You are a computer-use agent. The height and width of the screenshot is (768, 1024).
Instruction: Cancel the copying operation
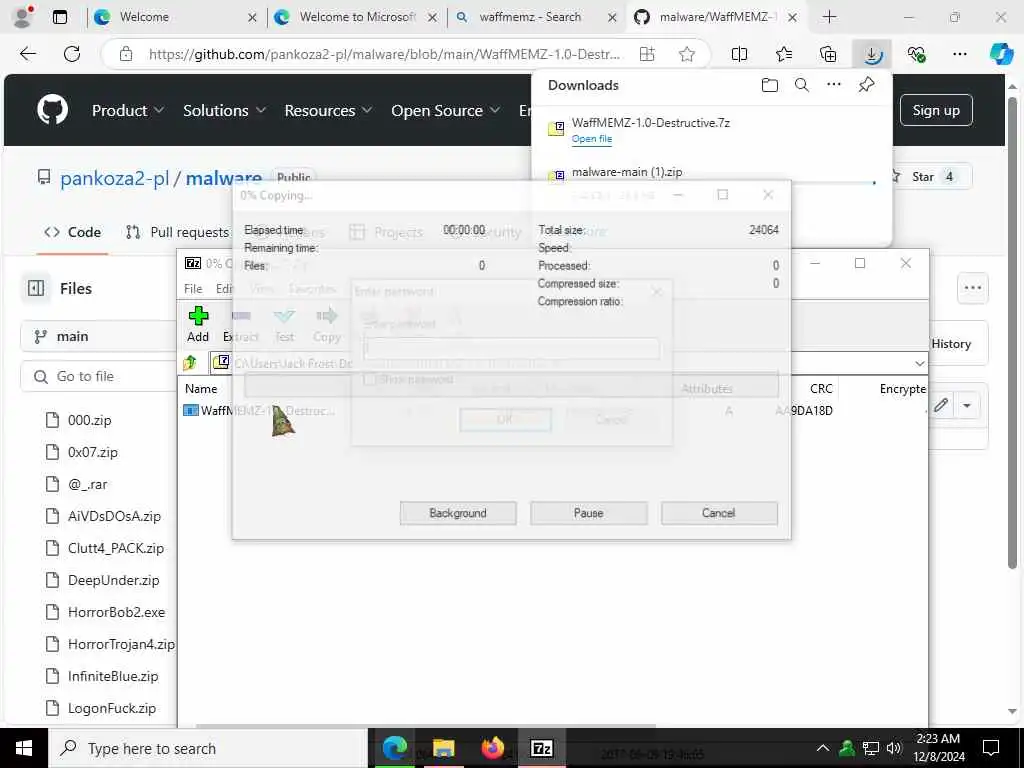point(719,513)
